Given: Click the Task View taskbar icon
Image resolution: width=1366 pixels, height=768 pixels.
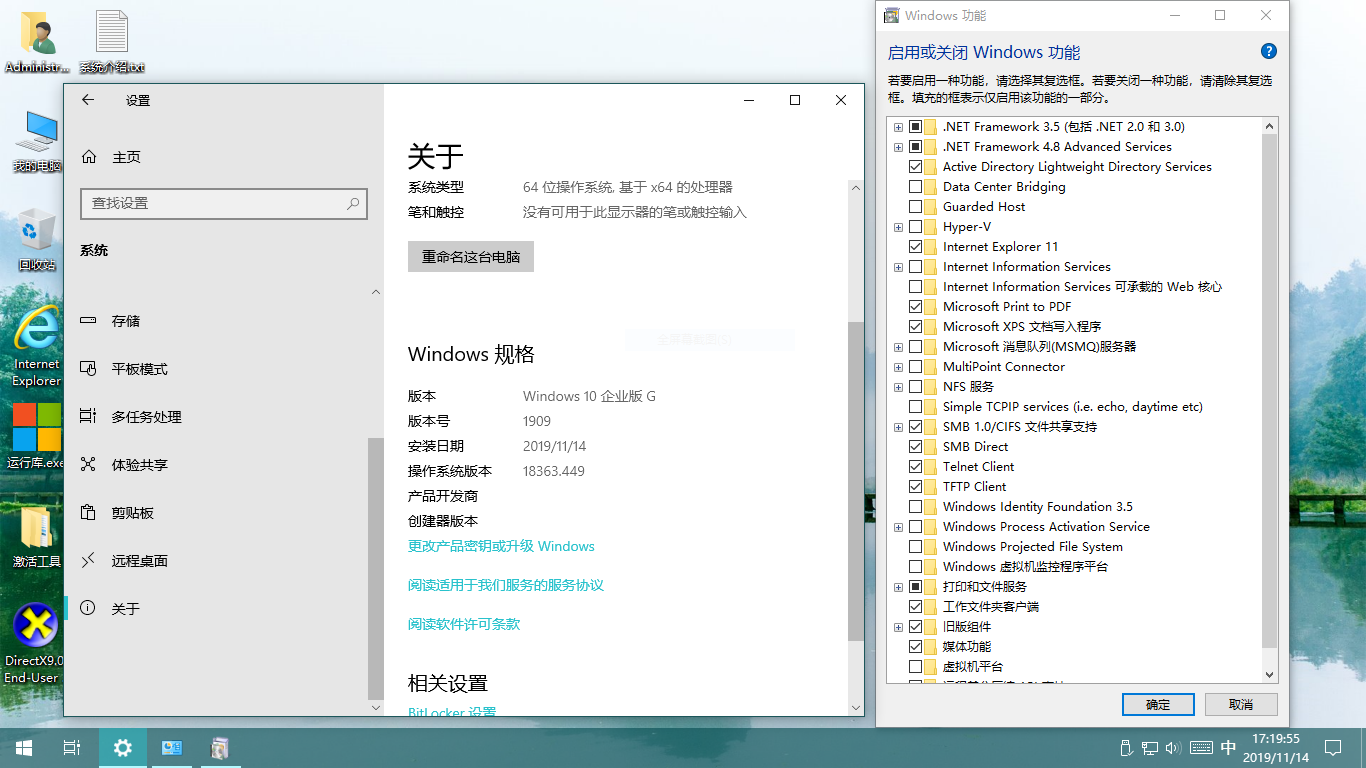Looking at the screenshot, I should click(72, 747).
